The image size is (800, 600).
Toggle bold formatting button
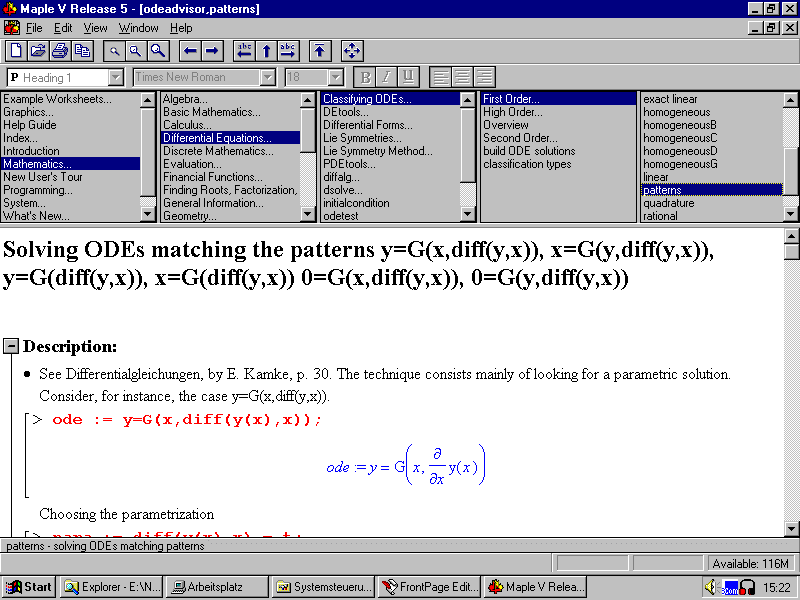pyautogui.click(x=365, y=77)
